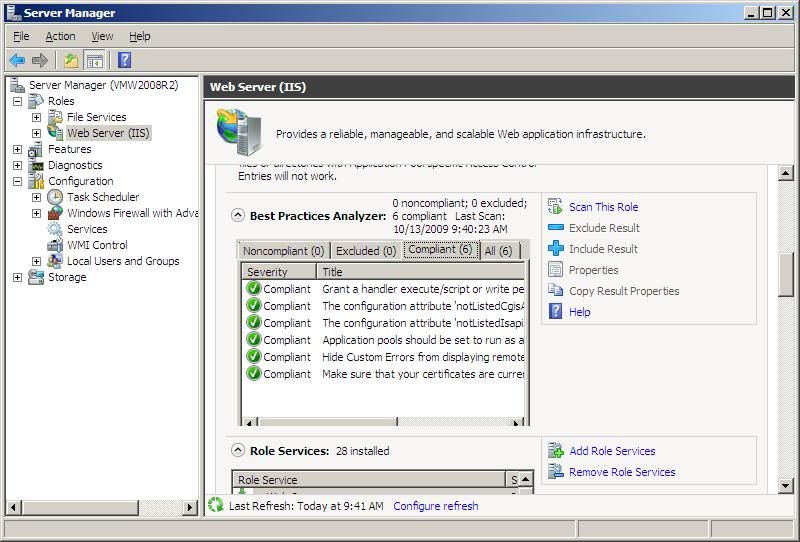Viewport: 800px width, 542px height.
Task: Click the Local Users and Groups icon
Action: [x=55, y=261]
